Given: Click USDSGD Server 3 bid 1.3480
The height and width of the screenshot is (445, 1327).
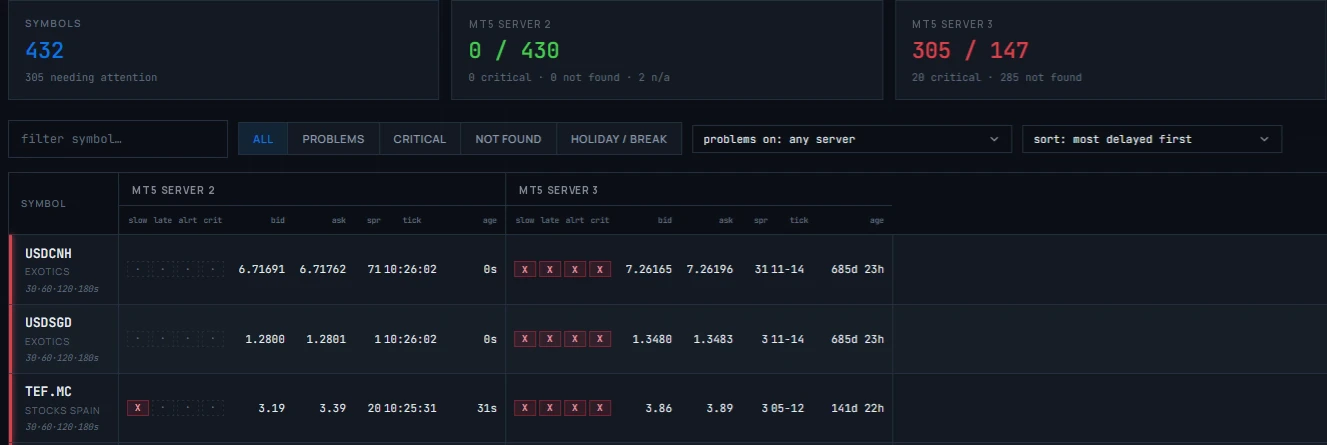Looking at the screenshot, I should pyautogui.click(x=652, y=339).
